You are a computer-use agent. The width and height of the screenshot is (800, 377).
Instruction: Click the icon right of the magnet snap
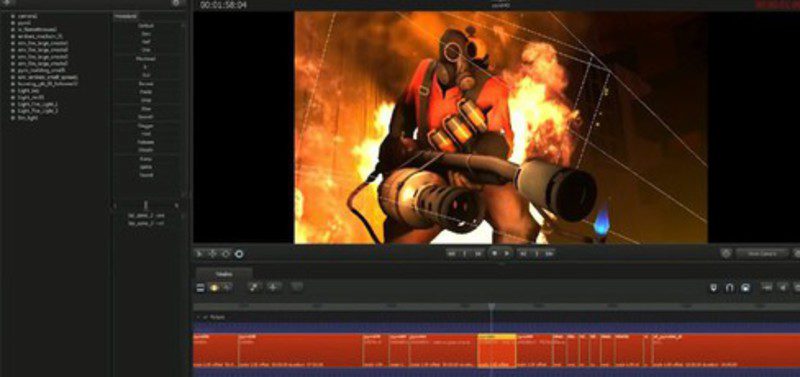[x=746, y=288]
